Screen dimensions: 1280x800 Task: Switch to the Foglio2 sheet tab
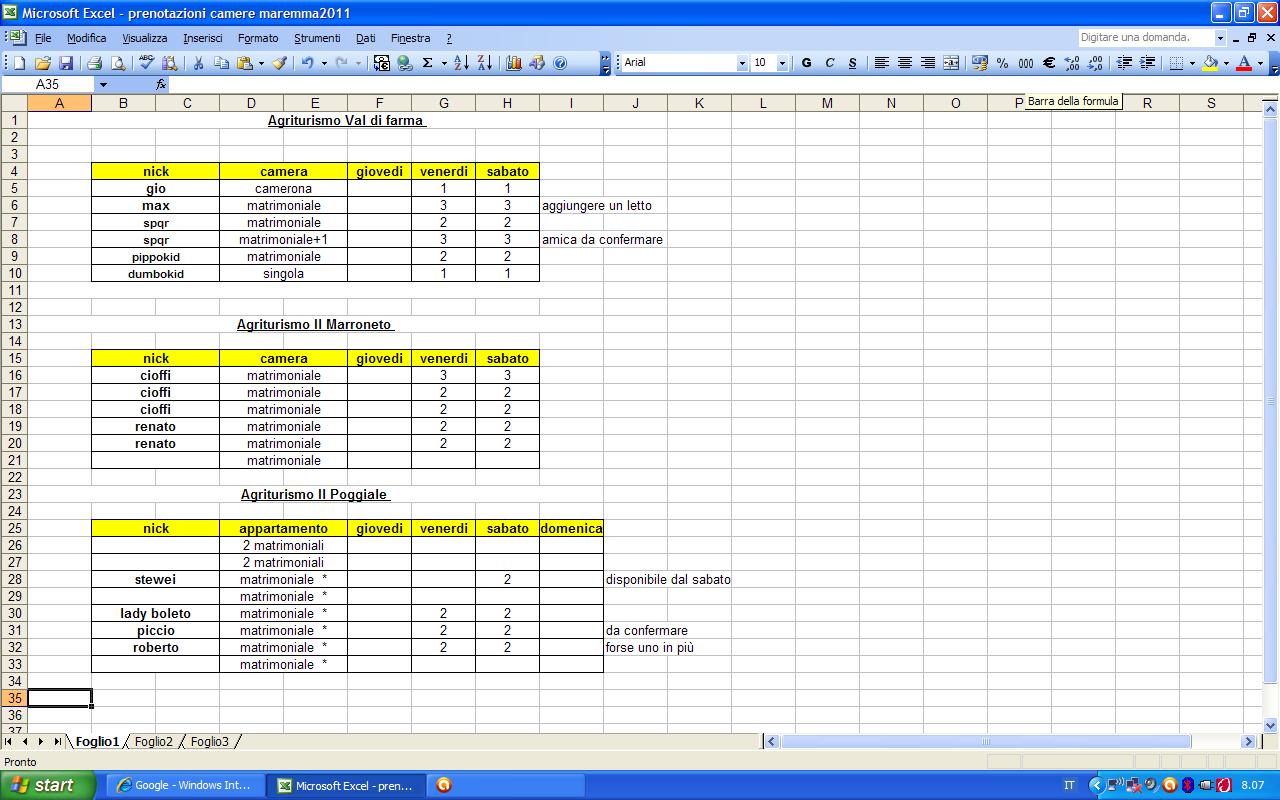154,742
